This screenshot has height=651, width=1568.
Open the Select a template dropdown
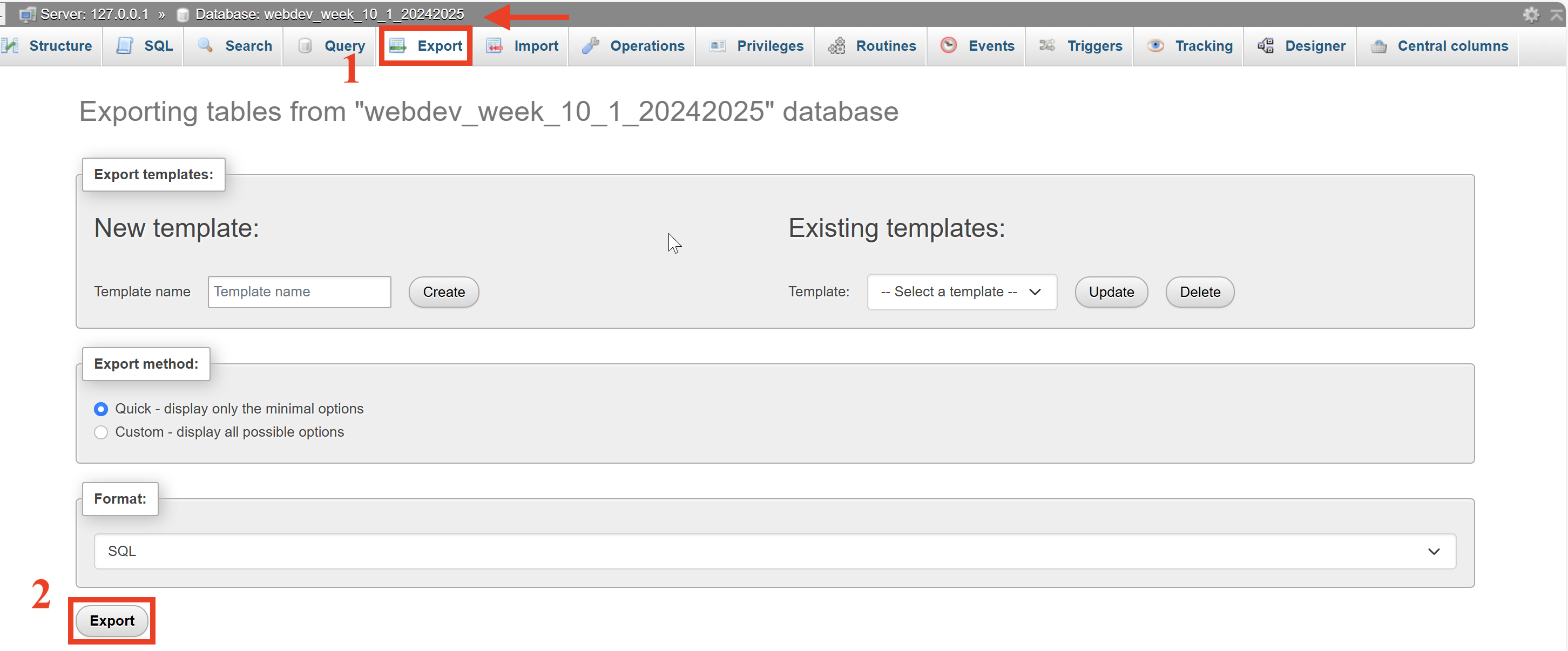point(962,292)
